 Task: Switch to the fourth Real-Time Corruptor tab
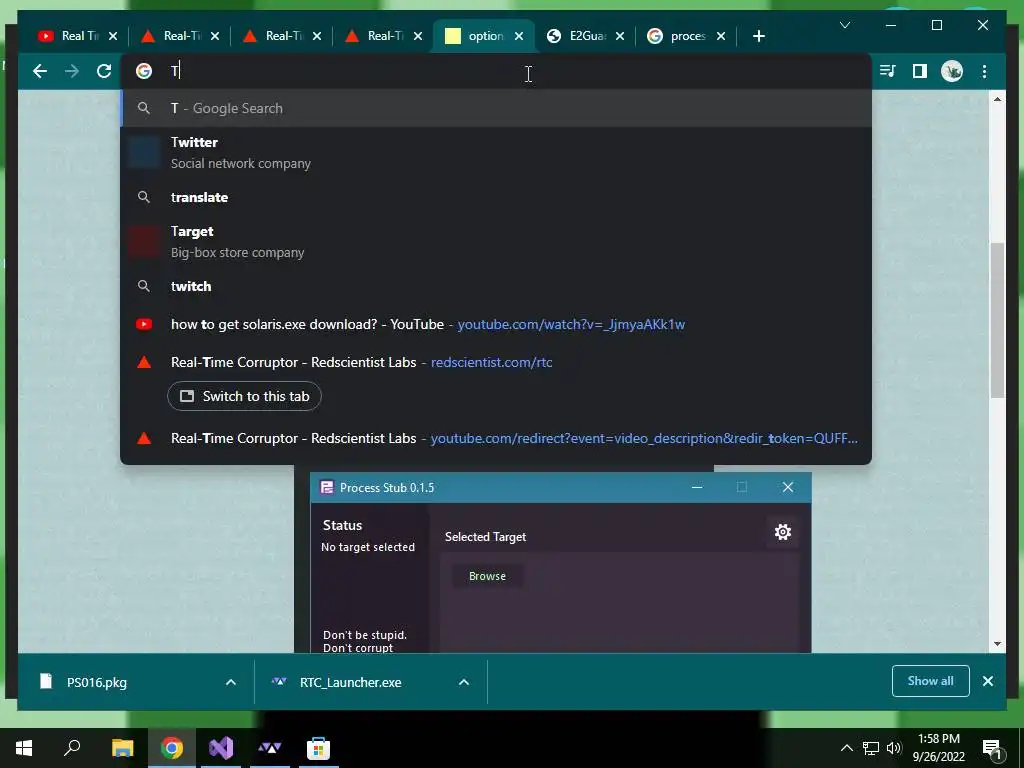coord(377,36)
